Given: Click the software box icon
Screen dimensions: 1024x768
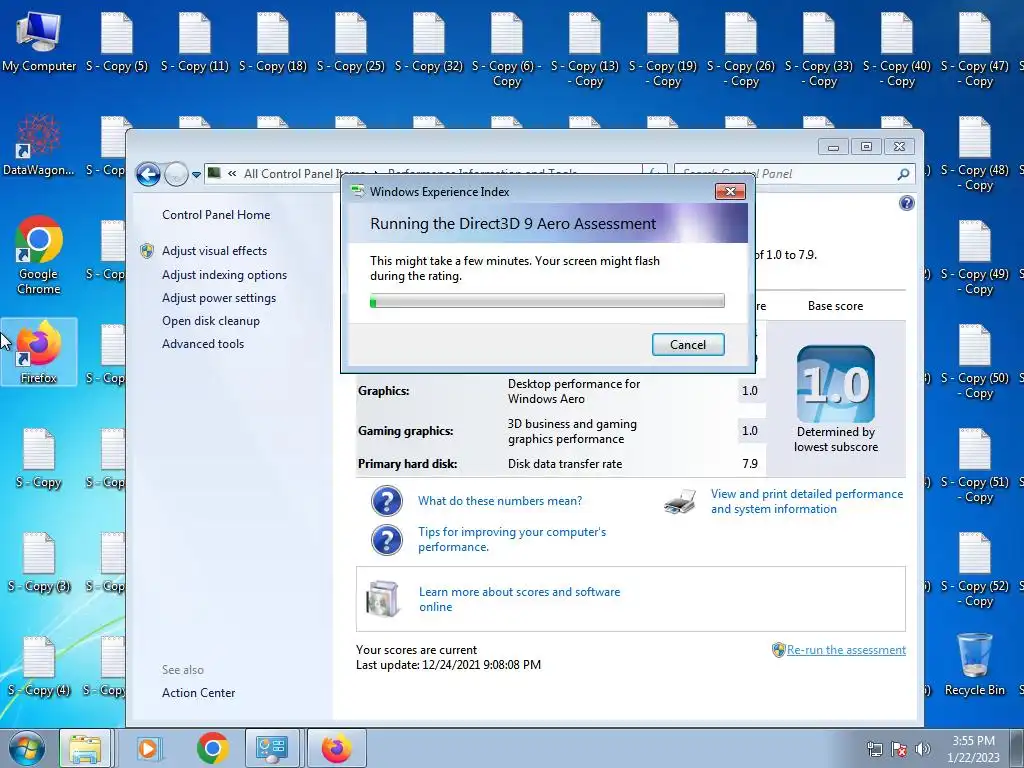Looking at the screenshot, I should (383, 598).
